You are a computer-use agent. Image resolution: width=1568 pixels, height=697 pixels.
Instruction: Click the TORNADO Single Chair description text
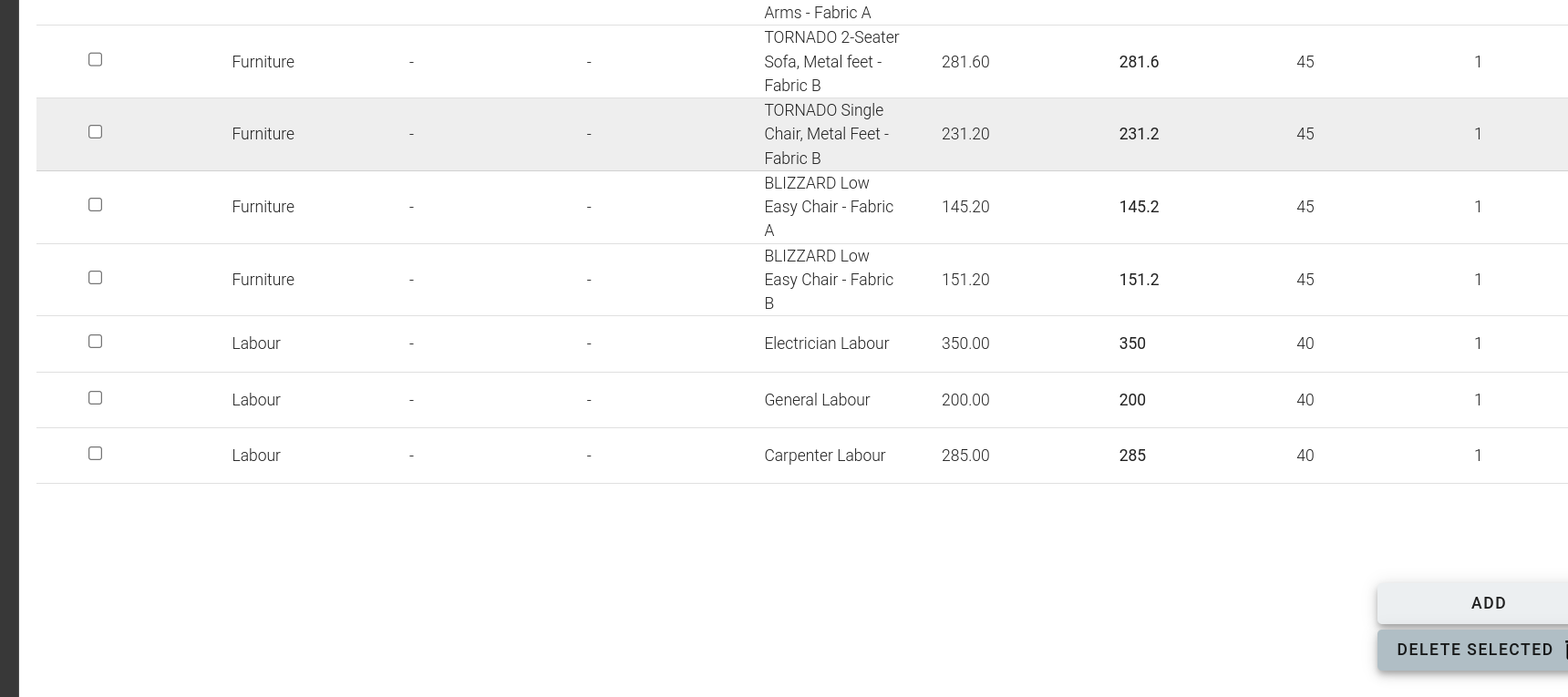point(827,134)
